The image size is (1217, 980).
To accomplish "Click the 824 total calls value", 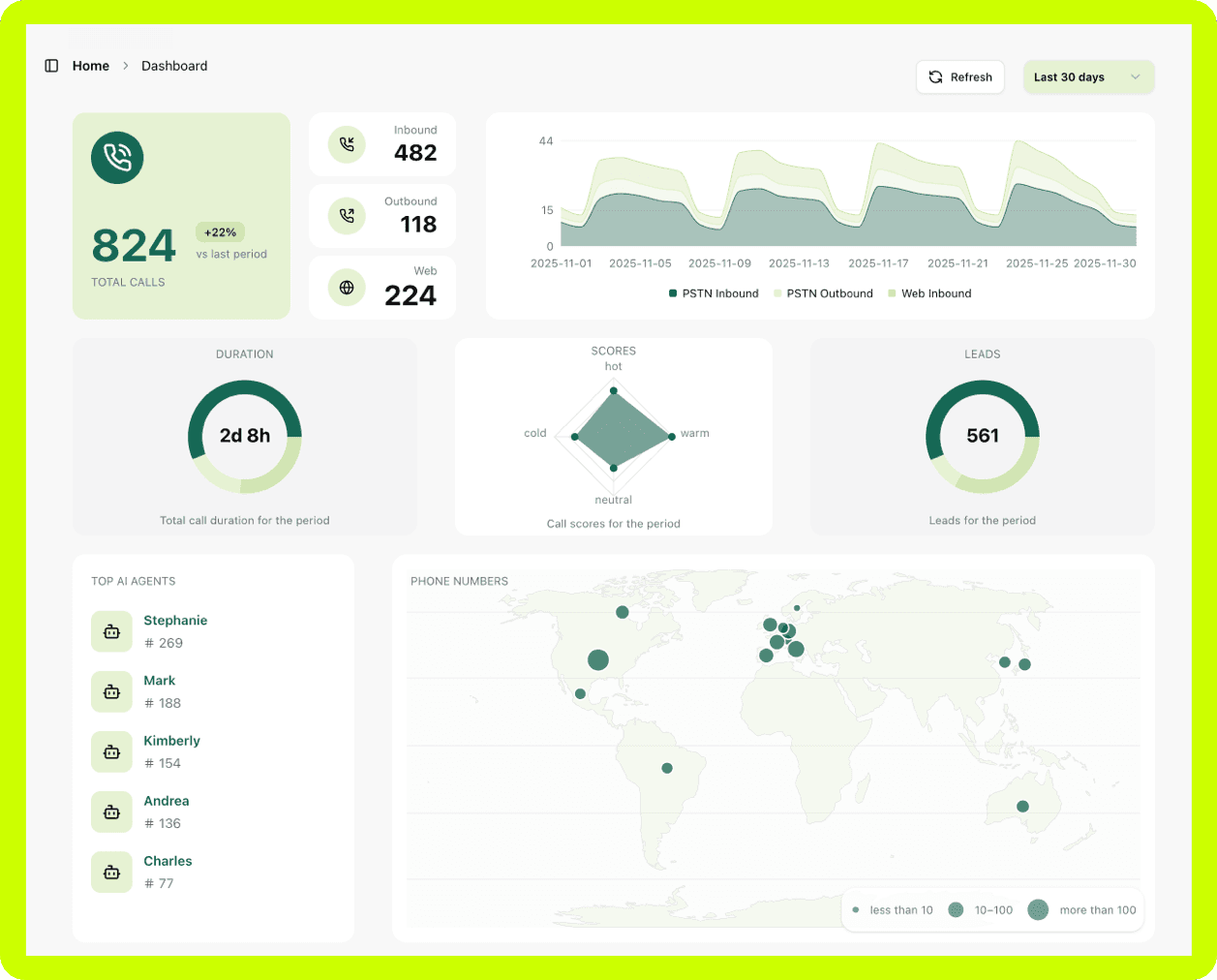I will (134, 246).
